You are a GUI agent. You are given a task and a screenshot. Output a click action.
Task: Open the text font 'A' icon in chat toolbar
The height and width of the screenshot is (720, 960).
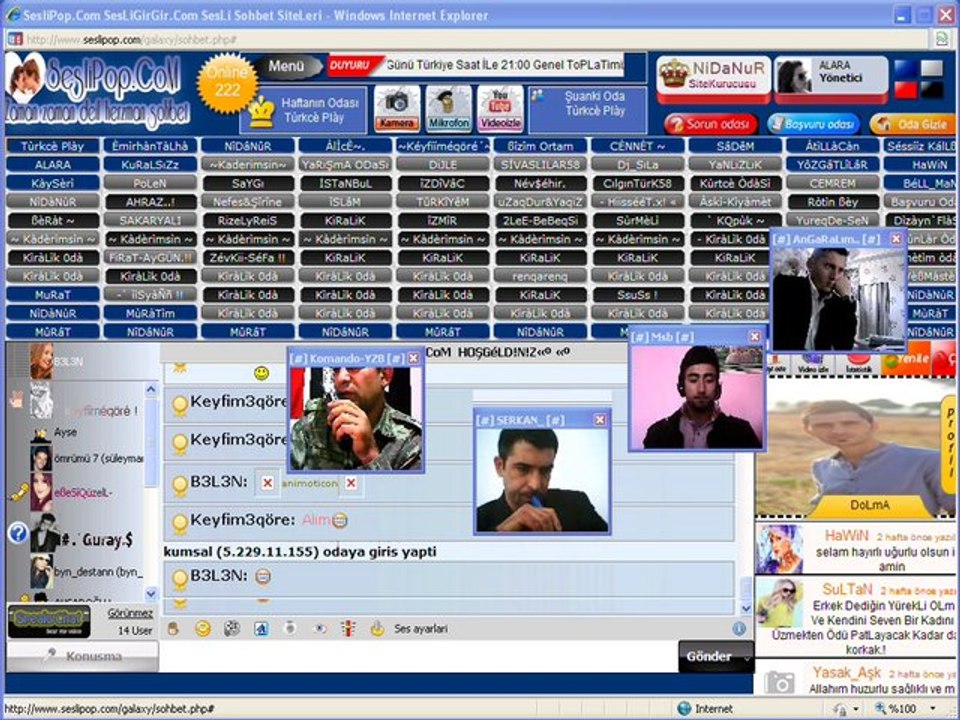coord(261,629)
